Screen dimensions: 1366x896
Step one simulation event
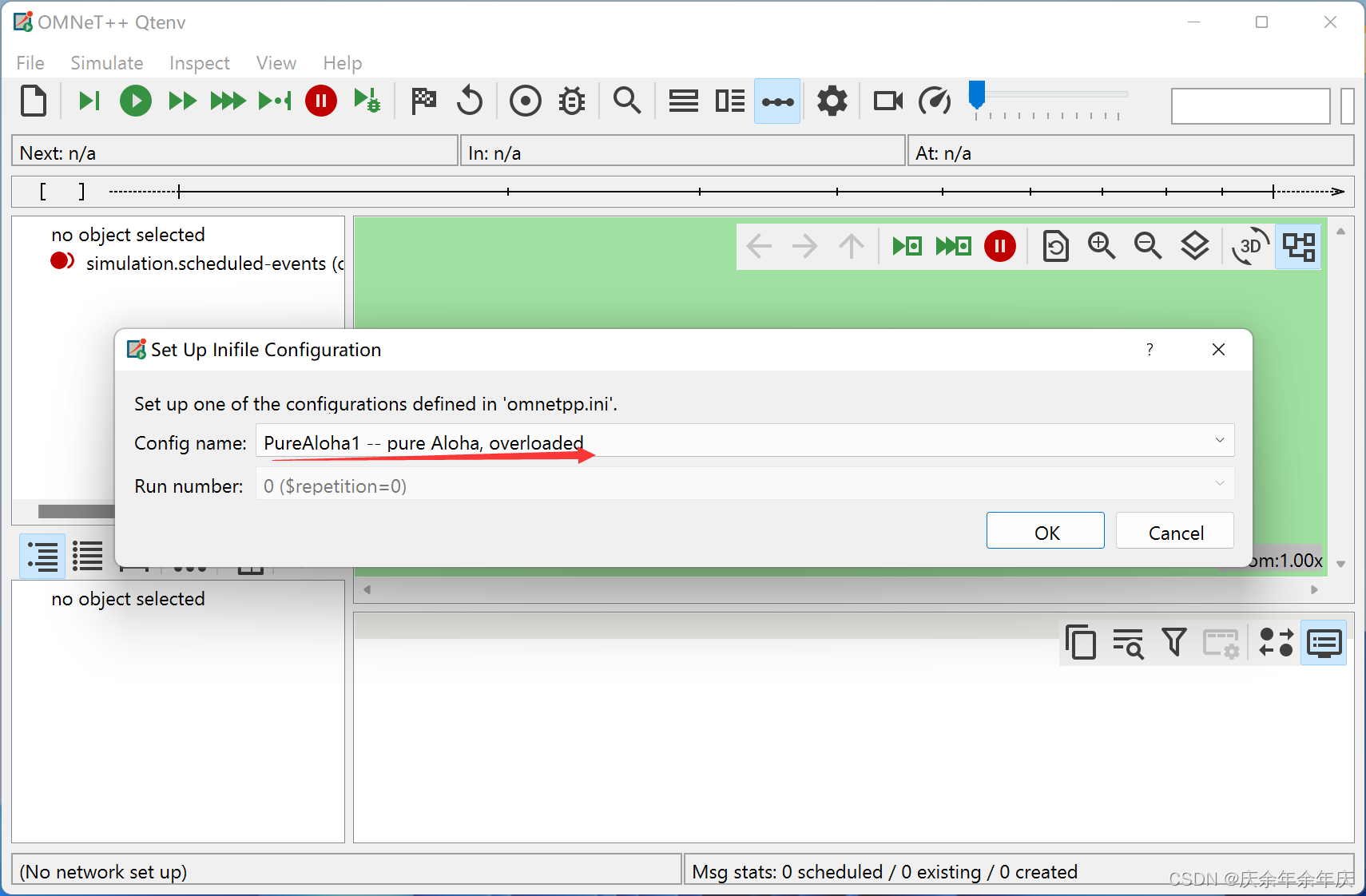coord(89,101)
